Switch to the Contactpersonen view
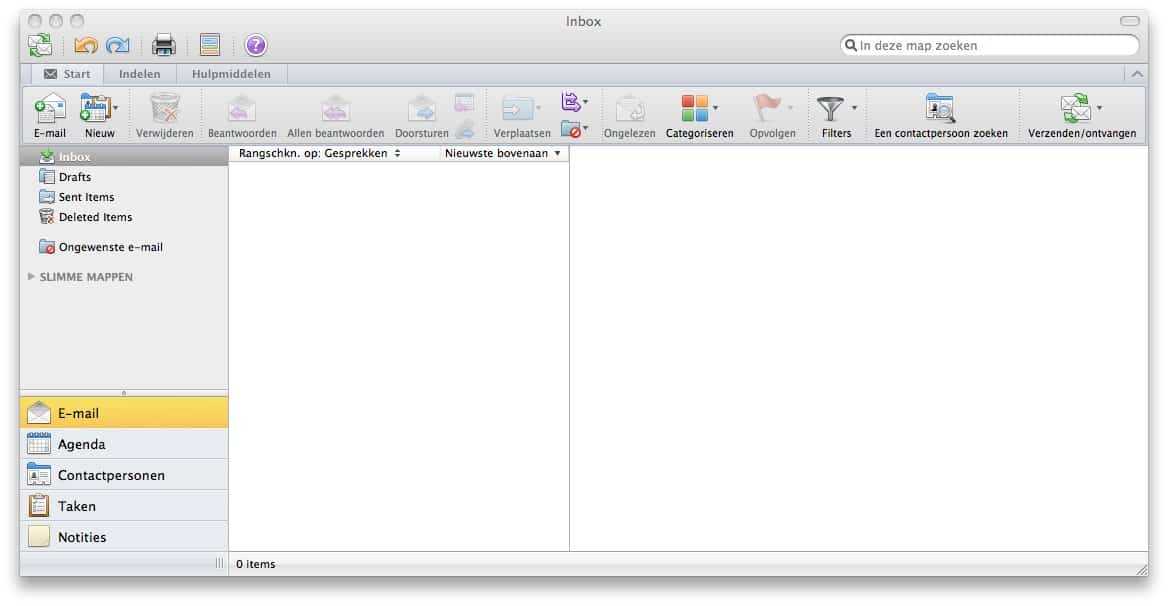Viewport: 1168px width, 606px height. [x=124, y=475]
